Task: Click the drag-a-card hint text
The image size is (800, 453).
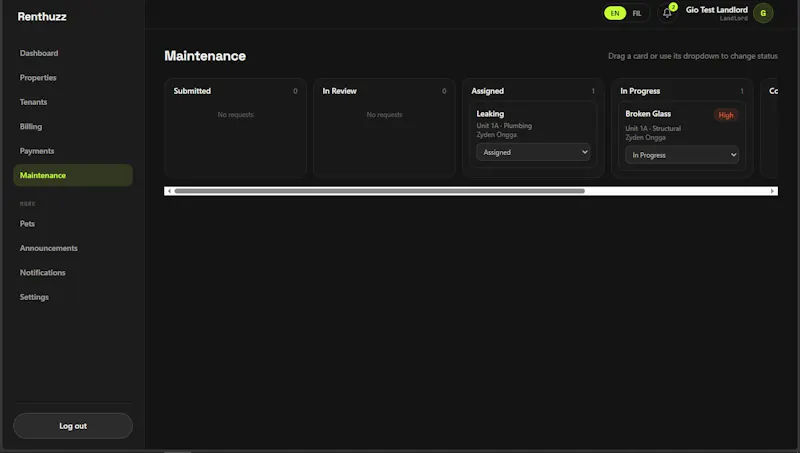Action: pyautogui.click(x=693, y=56)
